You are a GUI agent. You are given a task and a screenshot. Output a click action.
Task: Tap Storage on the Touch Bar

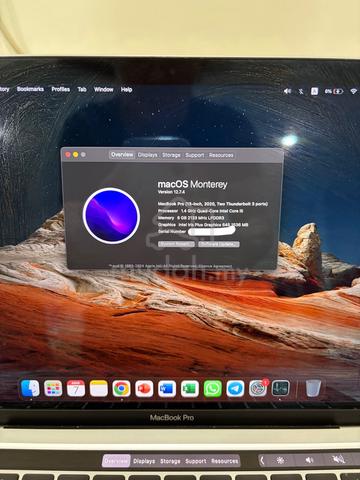tap(170, 461)
